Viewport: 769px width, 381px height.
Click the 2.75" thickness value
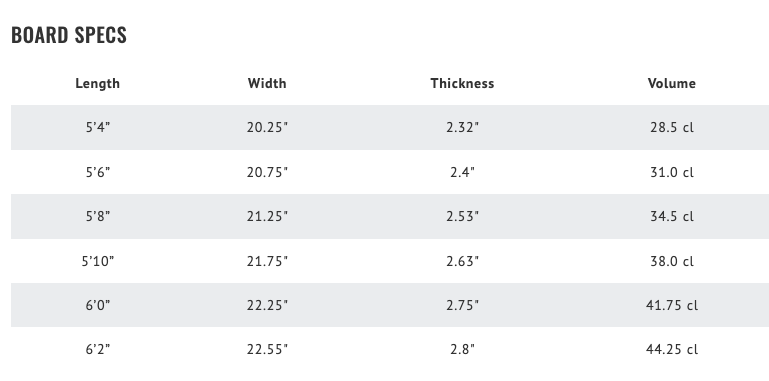point(462,305)
